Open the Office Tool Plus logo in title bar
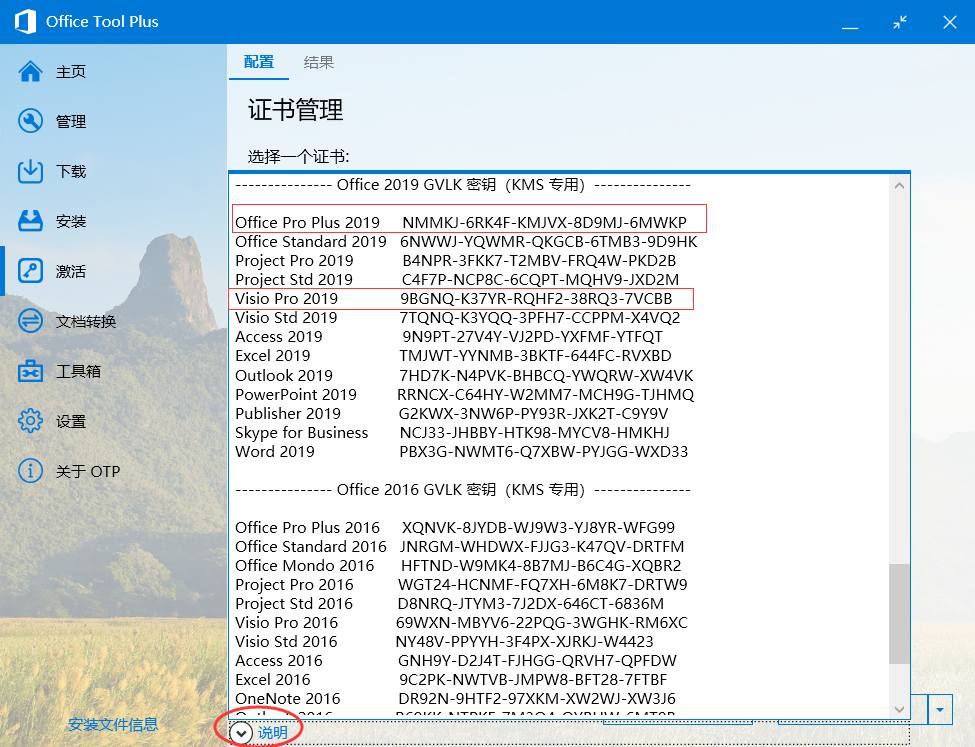Screen dimensions: 975x747 (x=23, y=21)
